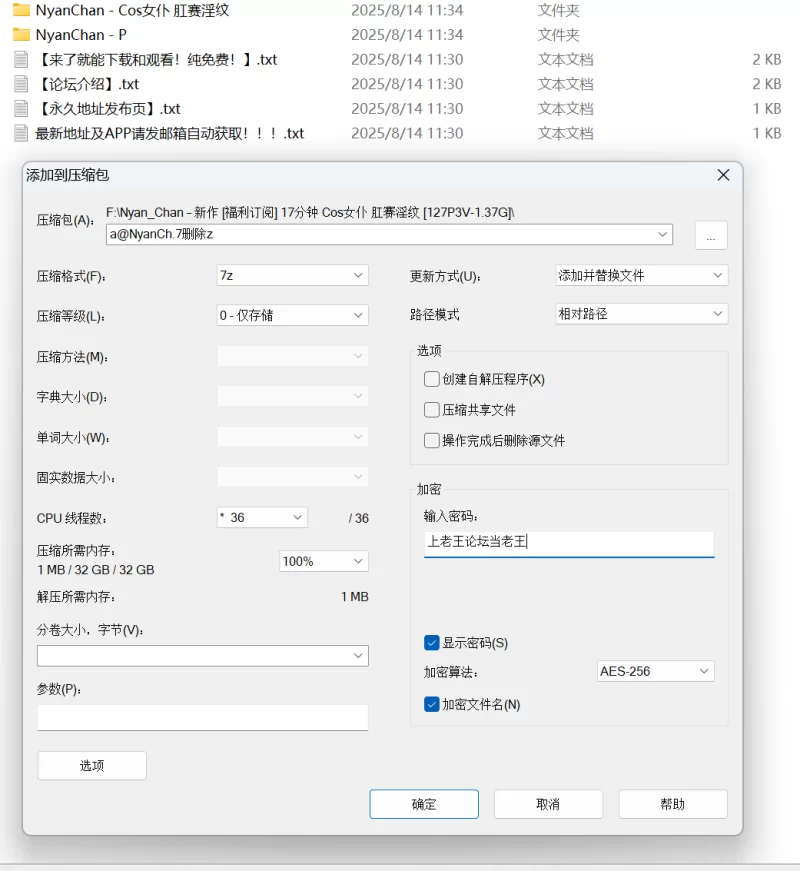Viewport: 800px width, 871px height.
Task: Open the 更新方式(U) dropdown
Action: [642, 276]
